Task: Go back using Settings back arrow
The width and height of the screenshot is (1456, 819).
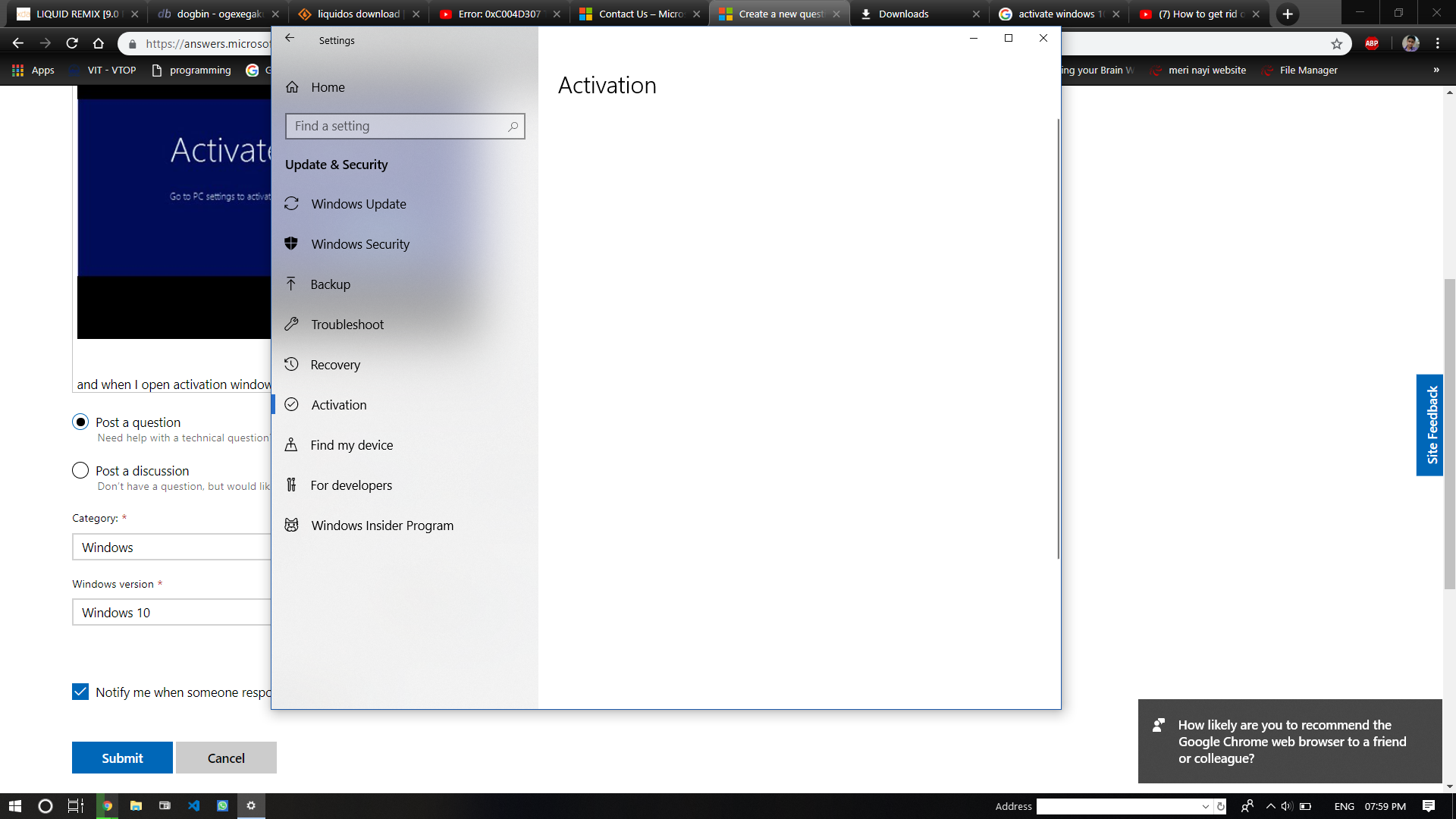Action: point(290,38)
